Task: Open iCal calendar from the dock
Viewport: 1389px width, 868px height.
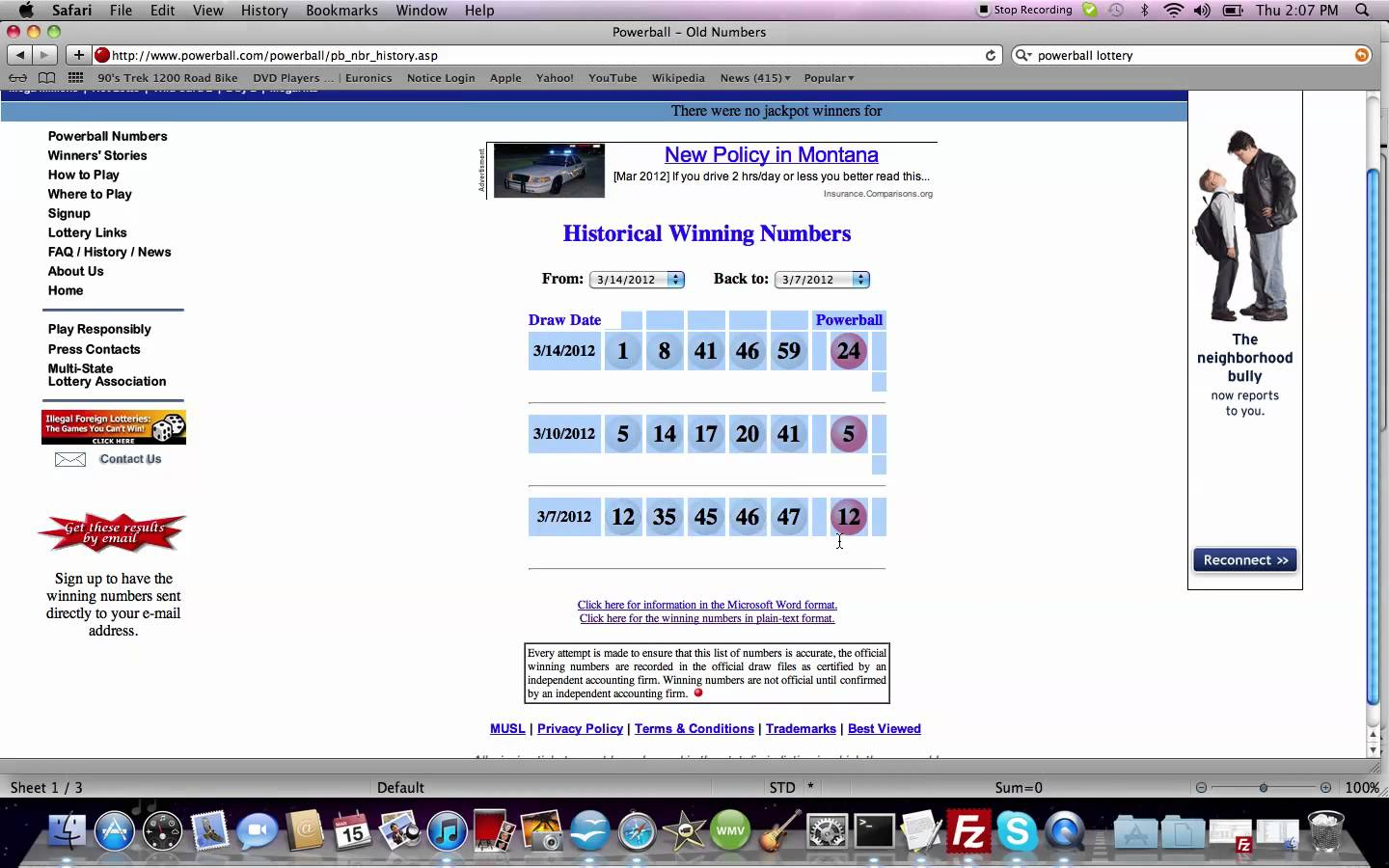Action: (352, 830)
